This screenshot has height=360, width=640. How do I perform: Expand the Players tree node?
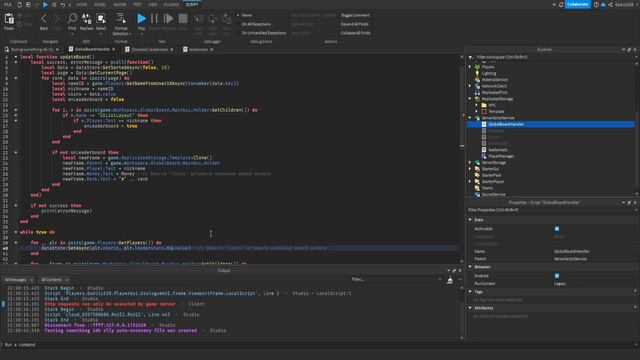[x=470, y=67]
